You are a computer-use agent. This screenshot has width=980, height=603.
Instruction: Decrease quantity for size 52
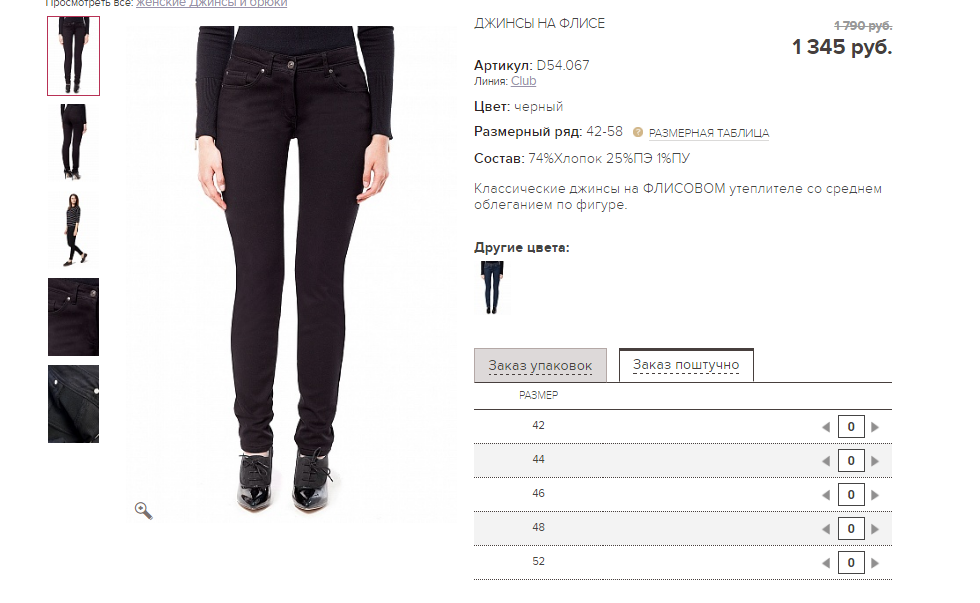click(826, 562)
